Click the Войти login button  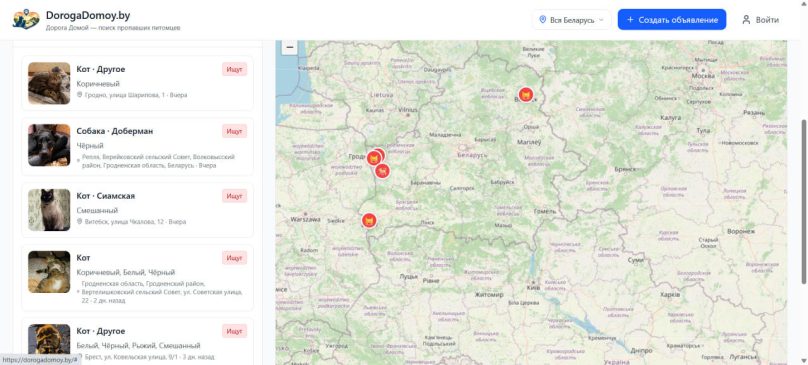pyautogui.click(x=760, y=20)
